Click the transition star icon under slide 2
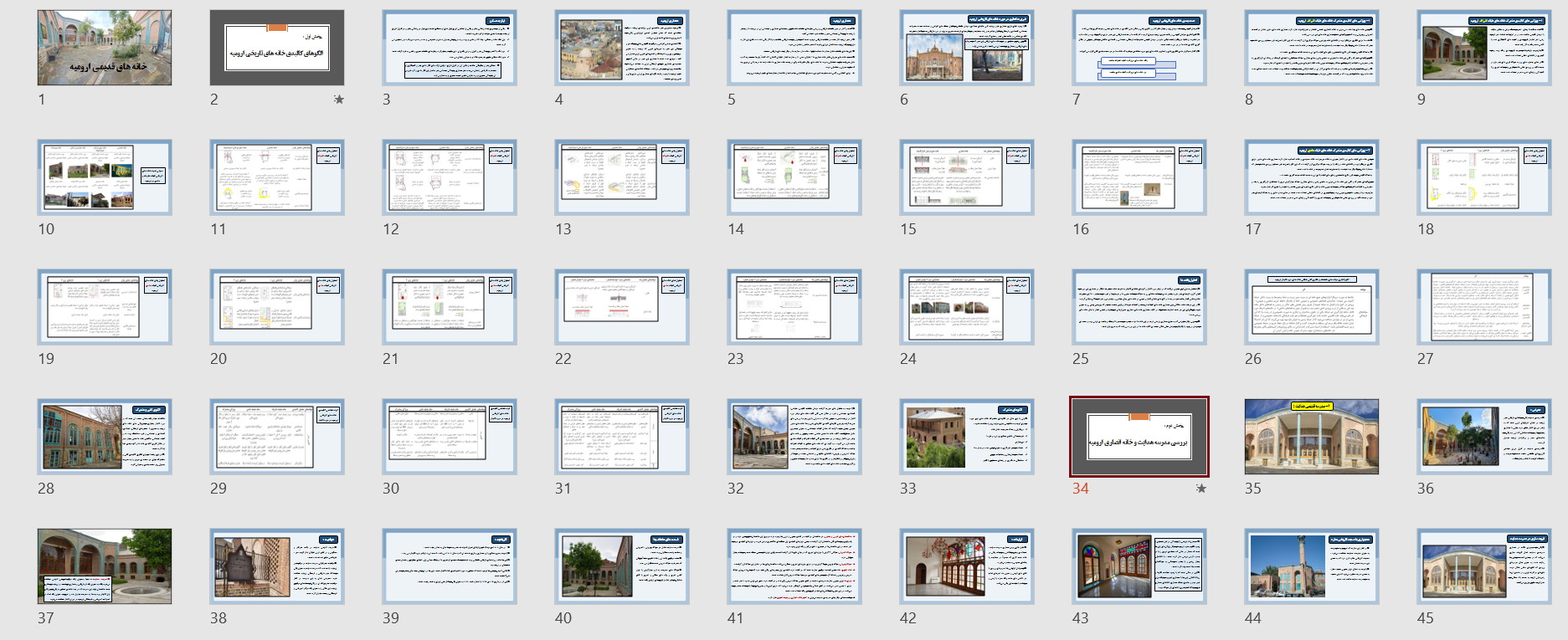 pyautogui.click(x=338, y=100)
